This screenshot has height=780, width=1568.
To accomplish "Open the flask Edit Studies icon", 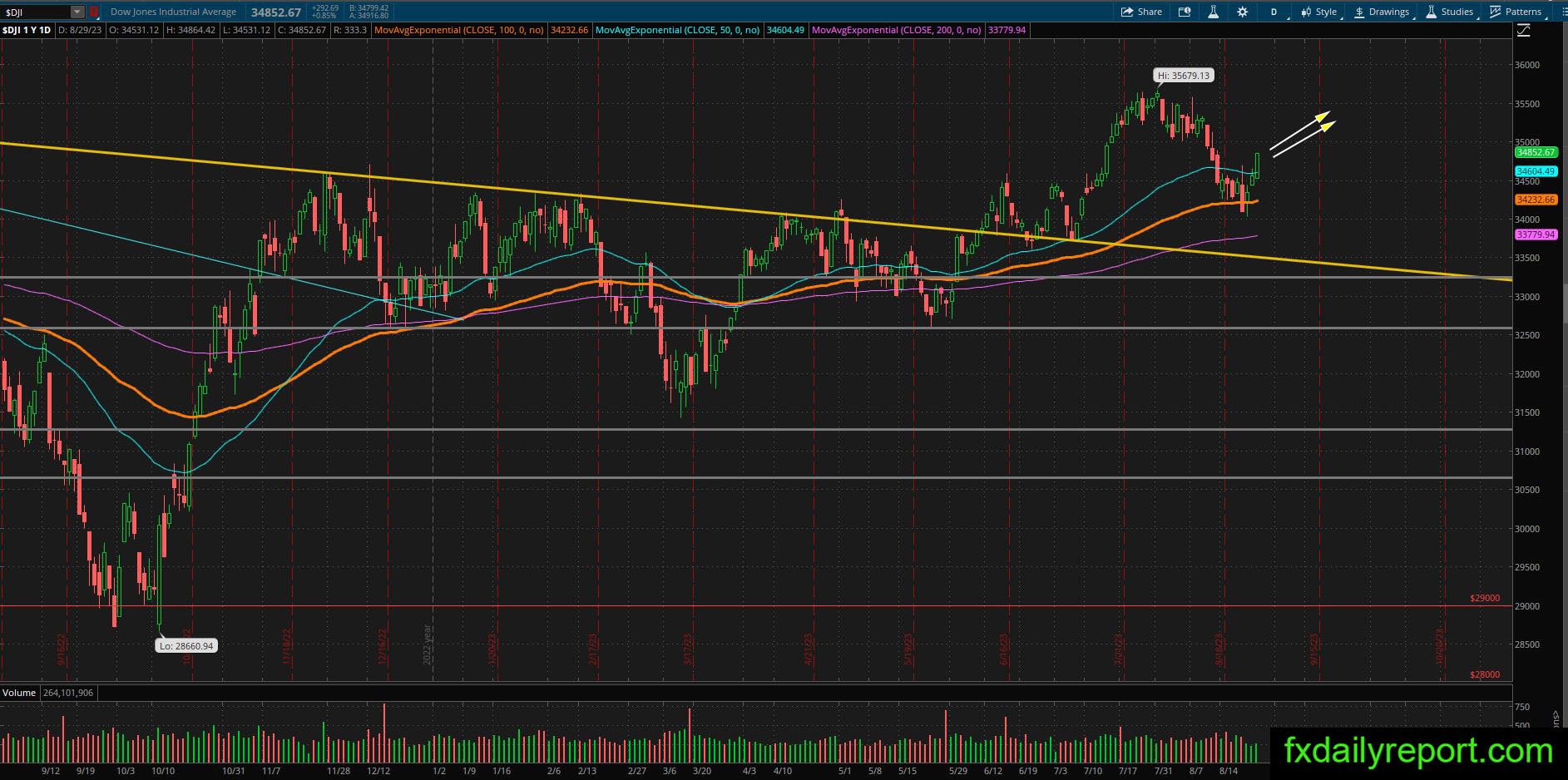I will (1213, 12).
